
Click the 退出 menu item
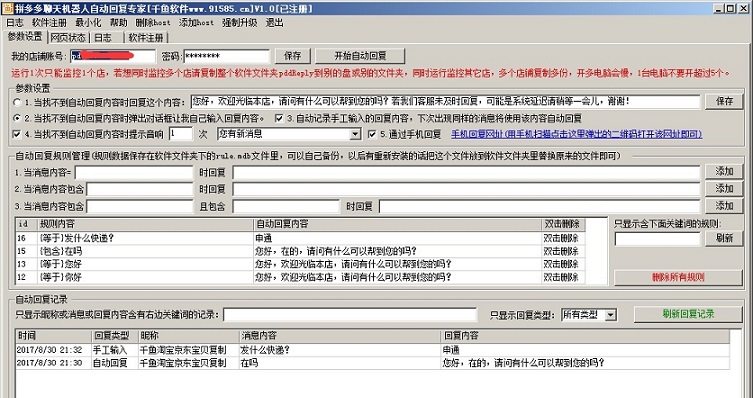275,23
